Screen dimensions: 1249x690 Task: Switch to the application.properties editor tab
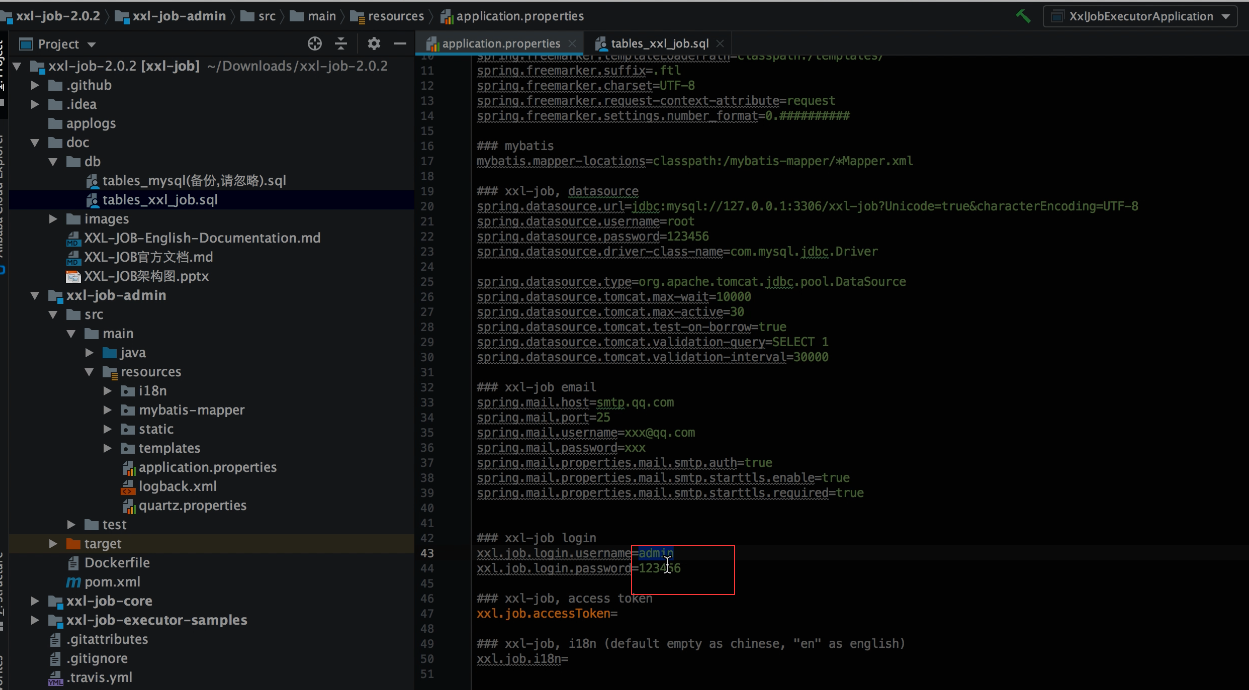500,44
